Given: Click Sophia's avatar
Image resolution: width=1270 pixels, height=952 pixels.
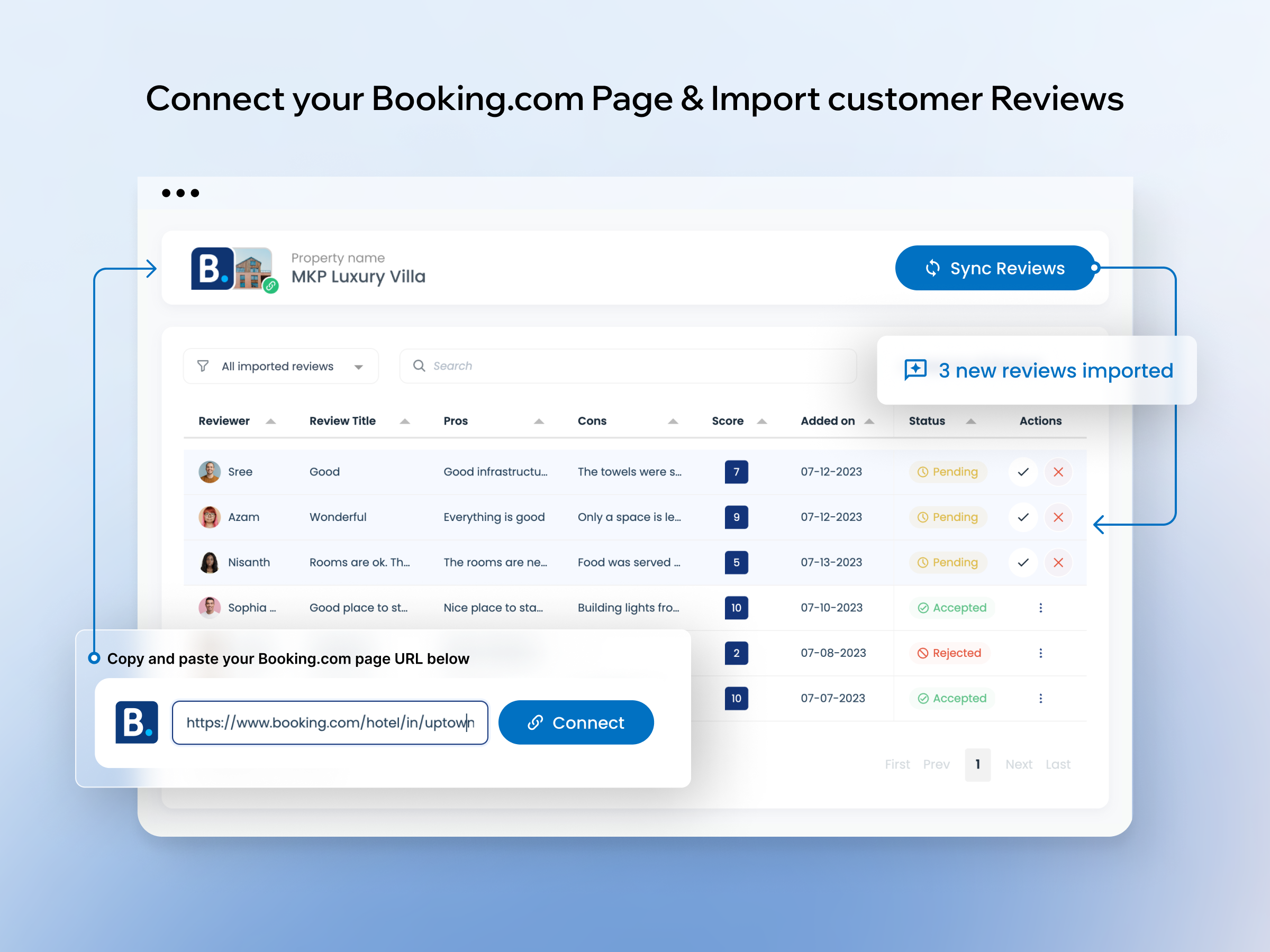Looking at the screenshot, I should click(210, 608).
